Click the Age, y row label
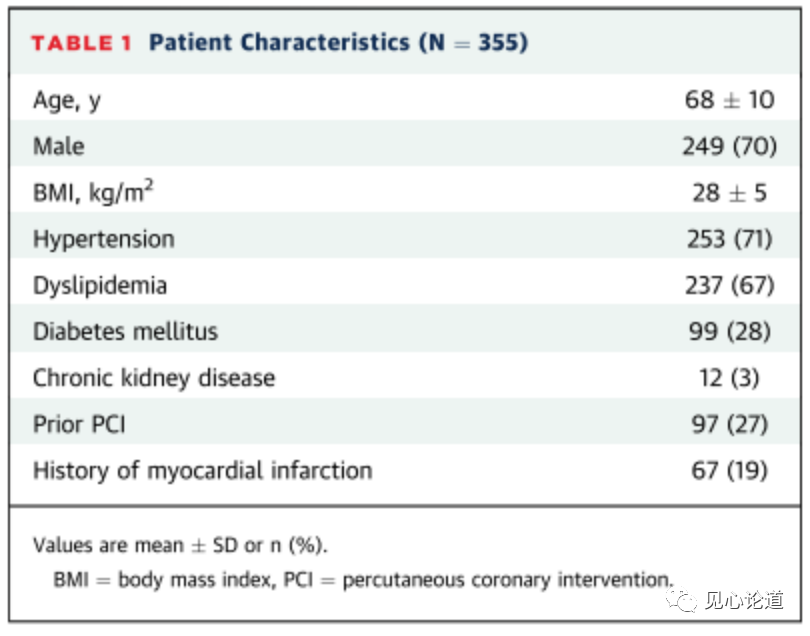 [x=67, y=100]
